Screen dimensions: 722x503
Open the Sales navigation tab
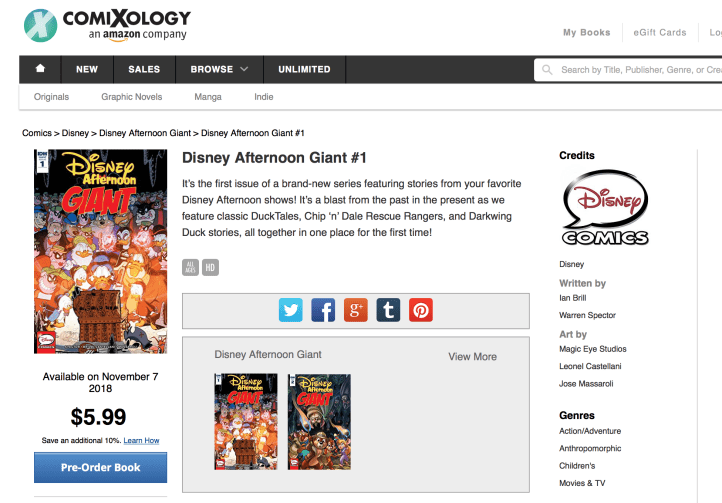click(144, 69)
